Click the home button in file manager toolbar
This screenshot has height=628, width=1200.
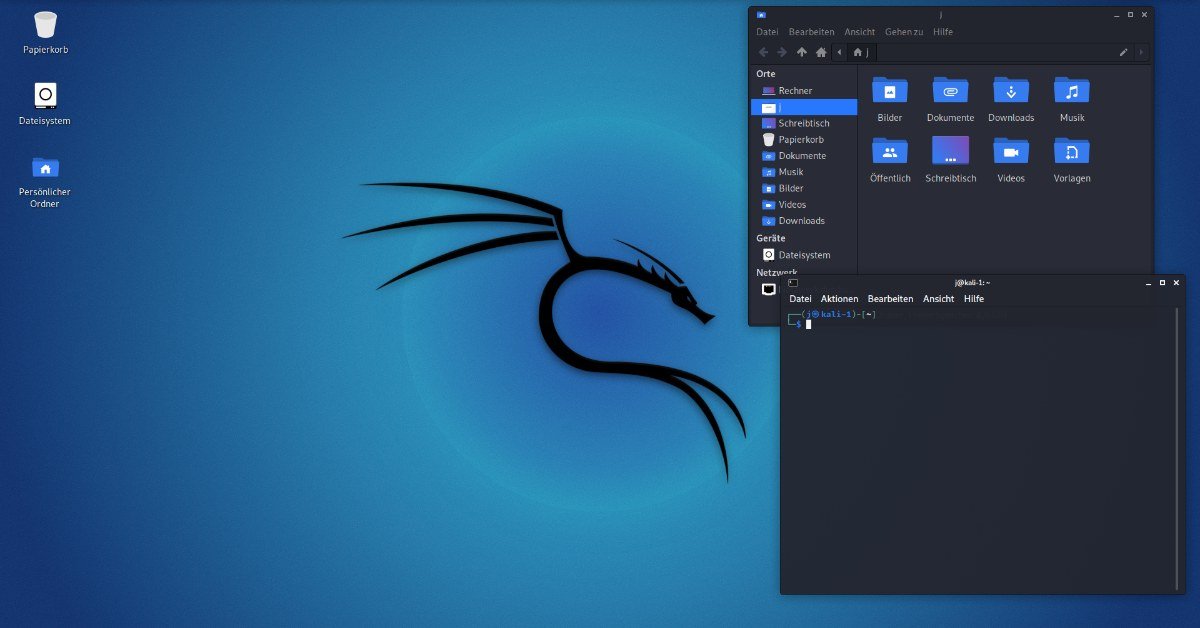(821, 52)
